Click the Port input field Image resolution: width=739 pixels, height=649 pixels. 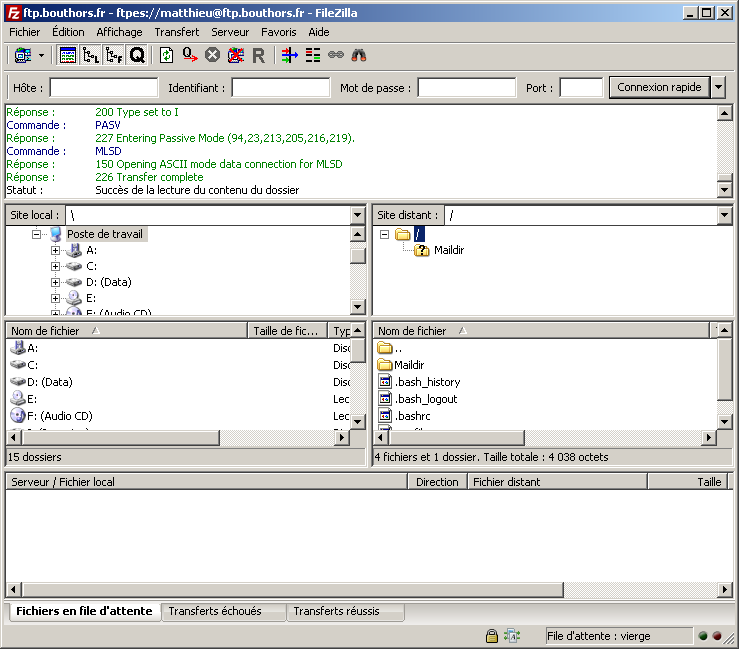point(581,88)
